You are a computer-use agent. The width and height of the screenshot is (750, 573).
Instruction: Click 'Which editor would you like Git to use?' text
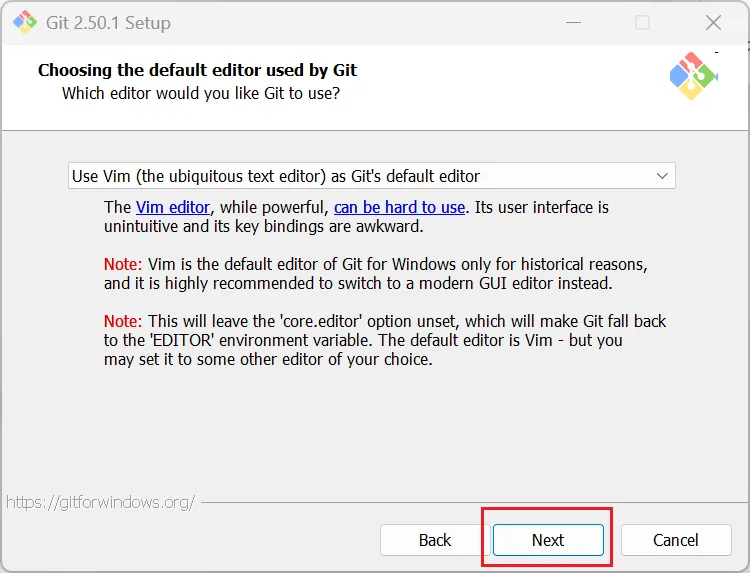[x=201, y=93]
